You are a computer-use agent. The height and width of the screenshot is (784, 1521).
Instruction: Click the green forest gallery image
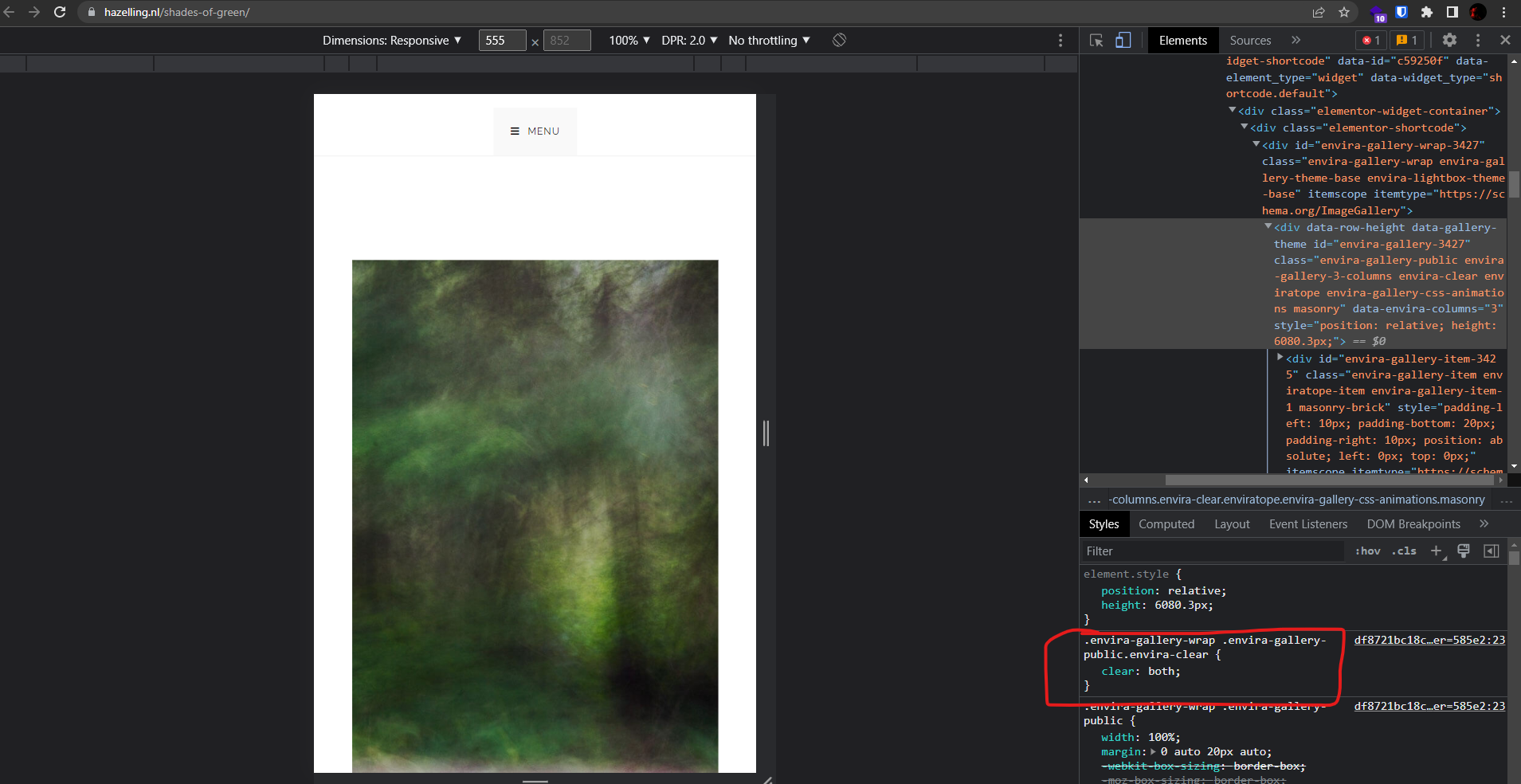click(535, 516)
